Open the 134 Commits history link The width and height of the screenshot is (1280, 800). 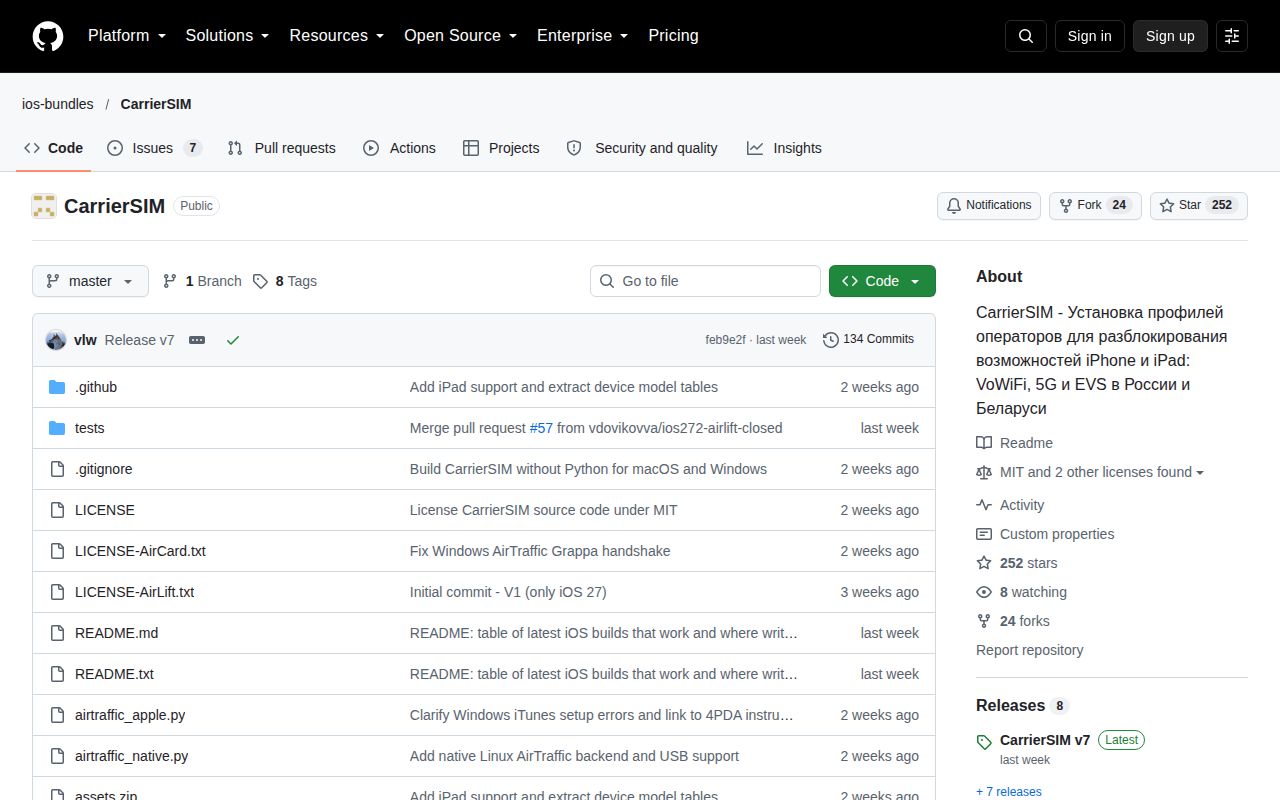coord(868,340)
